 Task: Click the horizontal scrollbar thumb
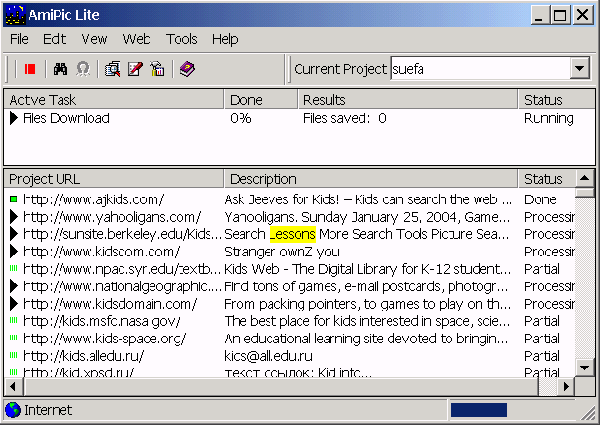tap(280, 387)
